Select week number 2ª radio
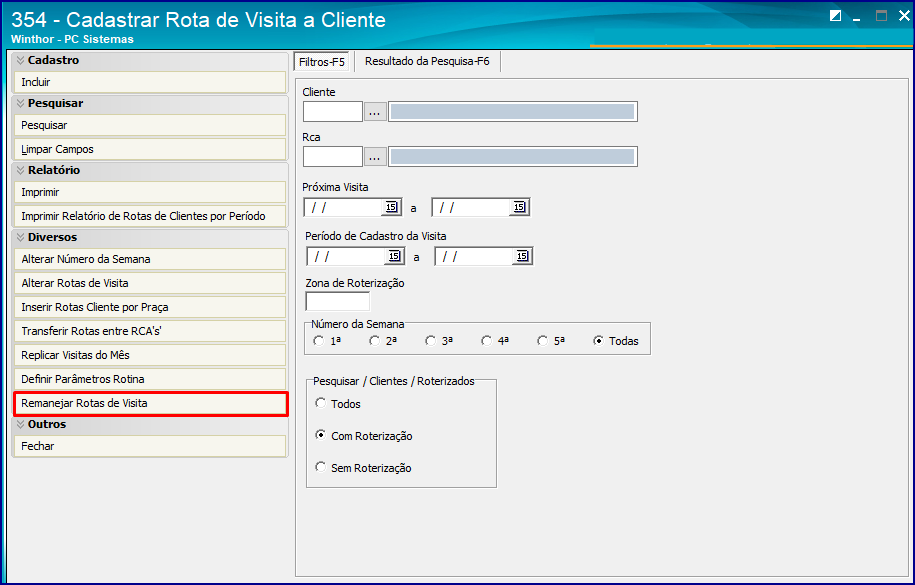915x585 pixels. coord(375,340)
